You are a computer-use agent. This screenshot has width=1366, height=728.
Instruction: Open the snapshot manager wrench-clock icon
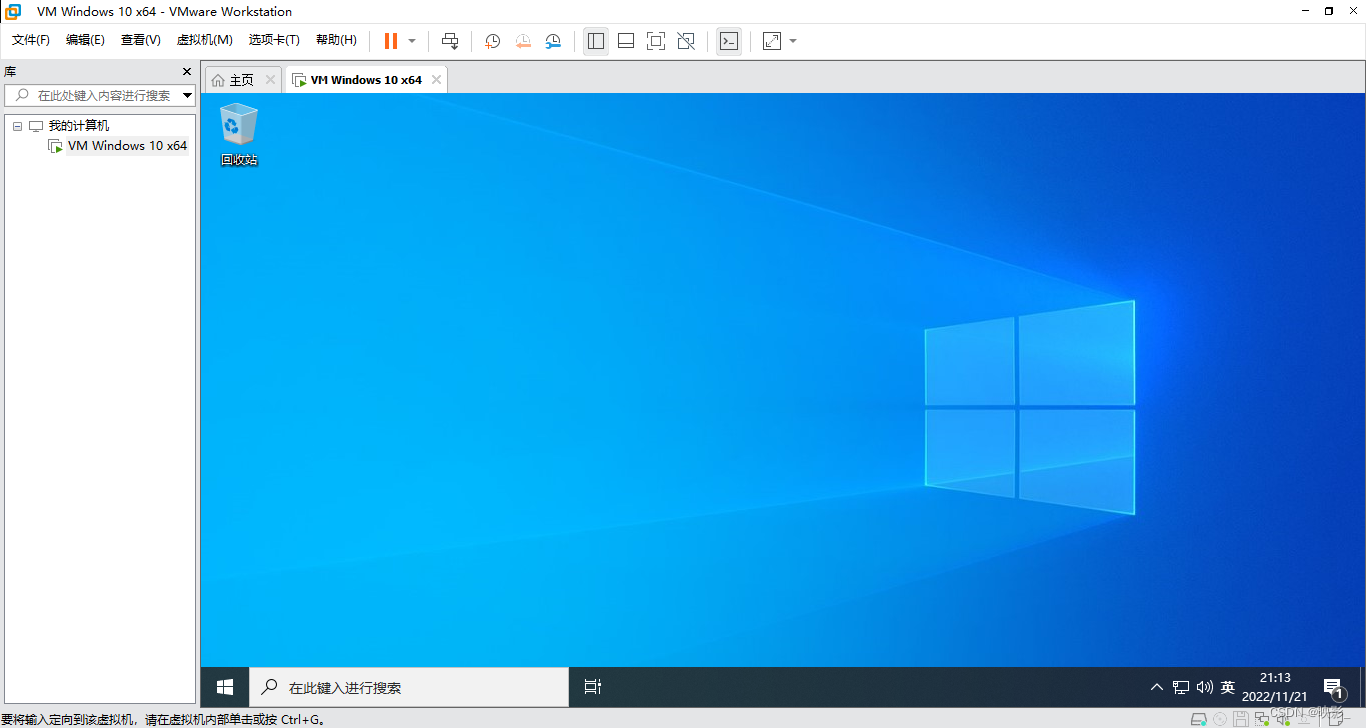[x=553, y=41]
